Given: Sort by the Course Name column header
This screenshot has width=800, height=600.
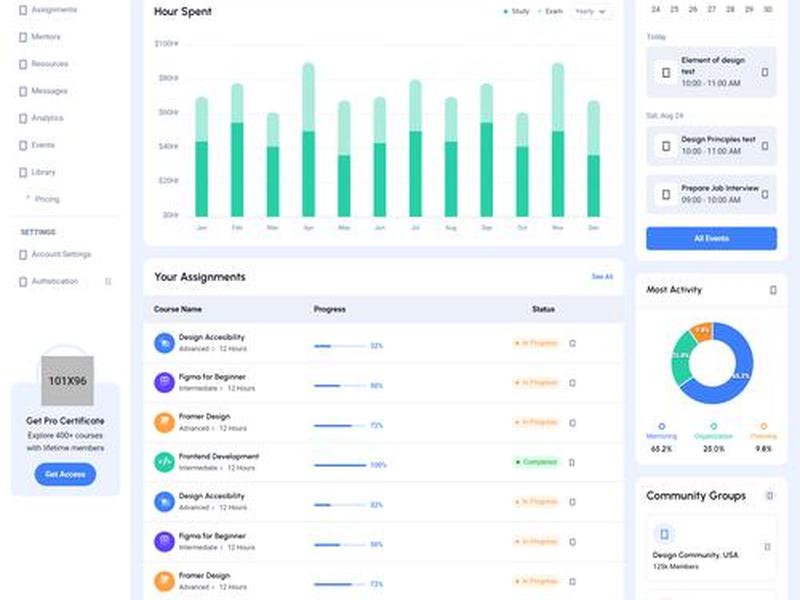Looking at the screenshot, I should (x=178, y=309).
